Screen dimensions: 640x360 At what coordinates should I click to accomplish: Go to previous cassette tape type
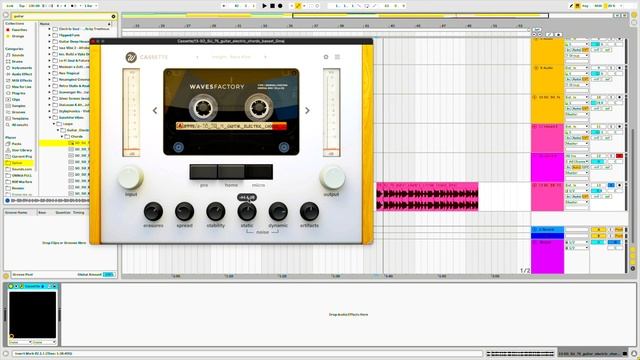point(155,111)
